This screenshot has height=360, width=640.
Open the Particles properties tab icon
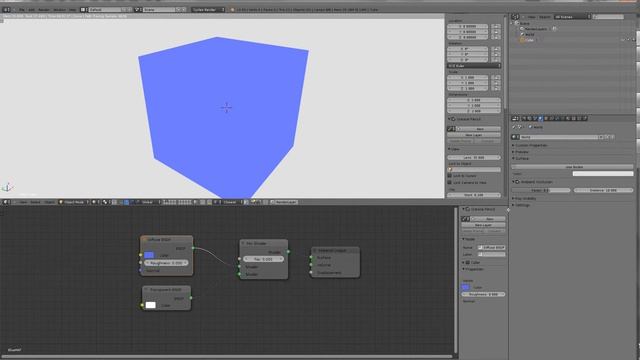tap(579, 118)
